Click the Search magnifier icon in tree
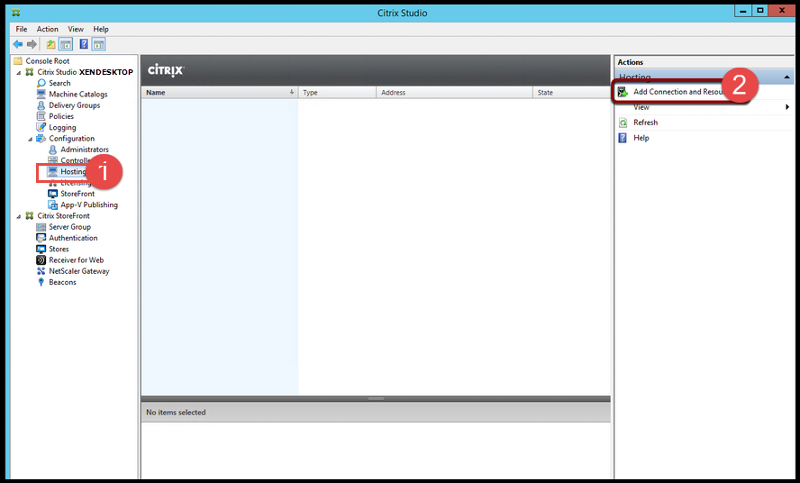800x483 pixels. click(41, 83)
